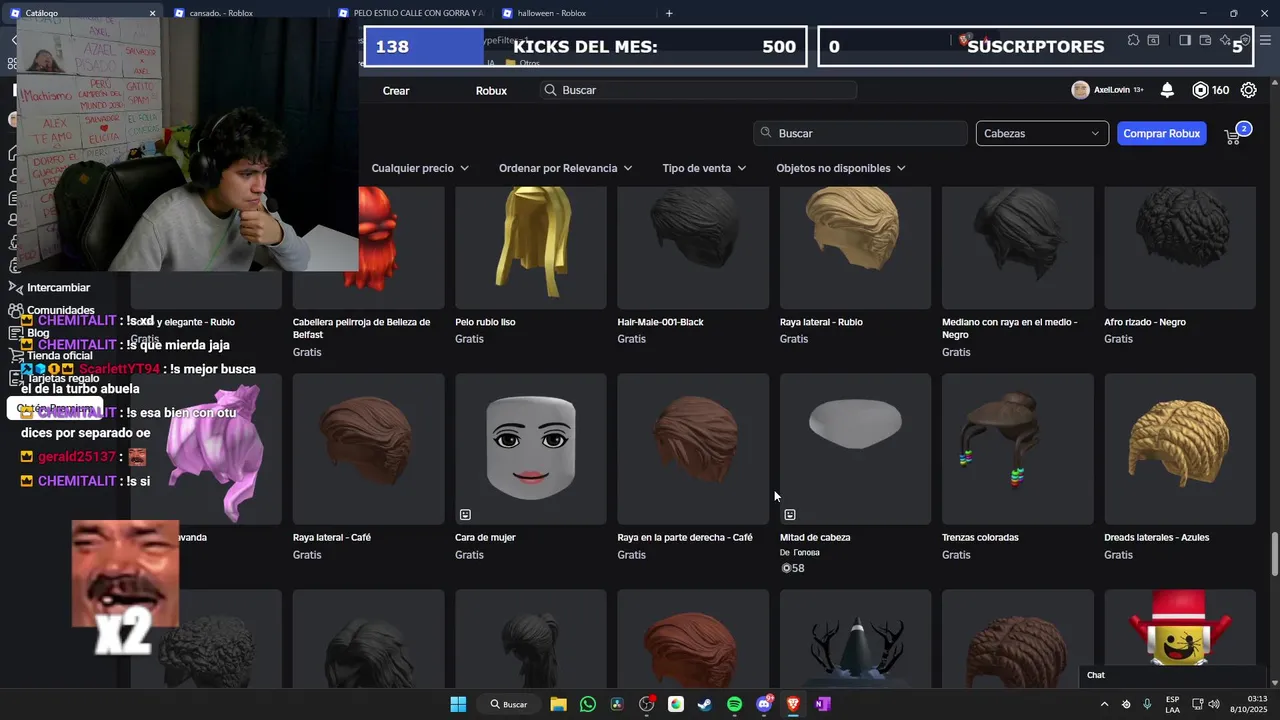
Task: Click the catalog Buscar search field
Action: tap(861, 133)
